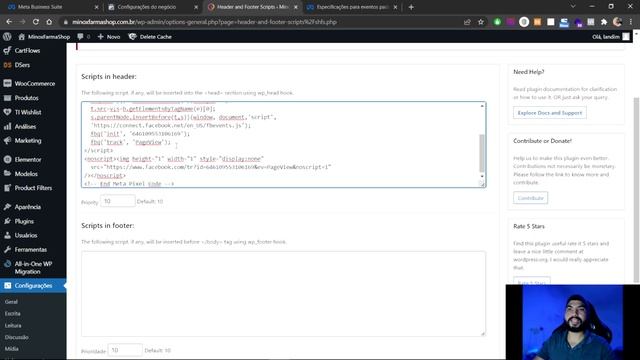Bookmark this page with star icon
Screen dimensions: 640x360
(x=481, y=22)
